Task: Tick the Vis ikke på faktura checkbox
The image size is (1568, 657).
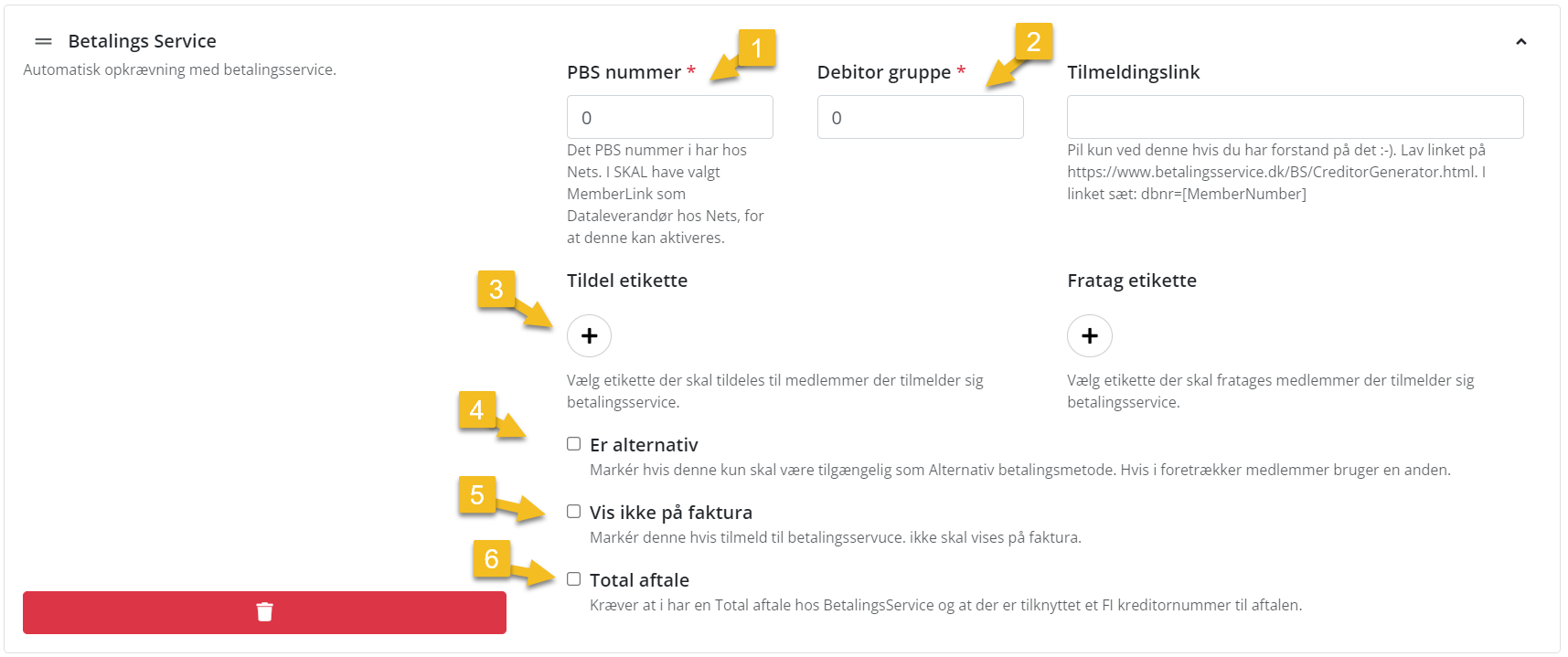Action: [573, 512]
